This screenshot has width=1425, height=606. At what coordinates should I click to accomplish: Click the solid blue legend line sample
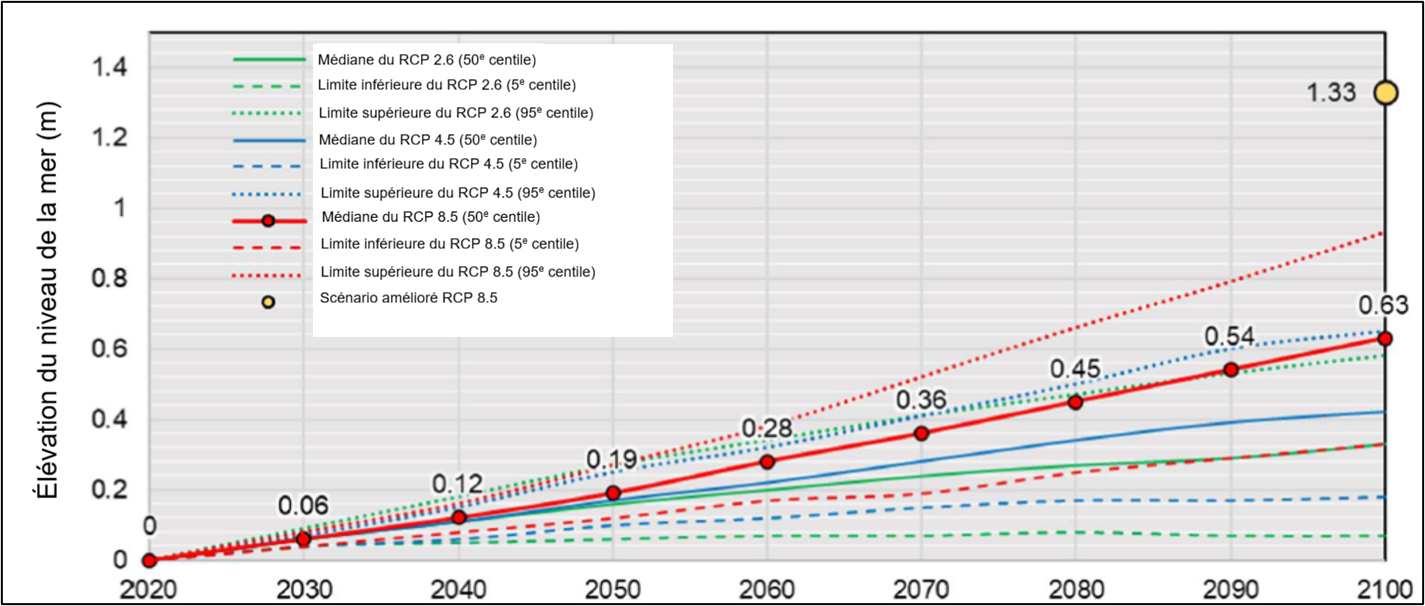pos(268,140)
